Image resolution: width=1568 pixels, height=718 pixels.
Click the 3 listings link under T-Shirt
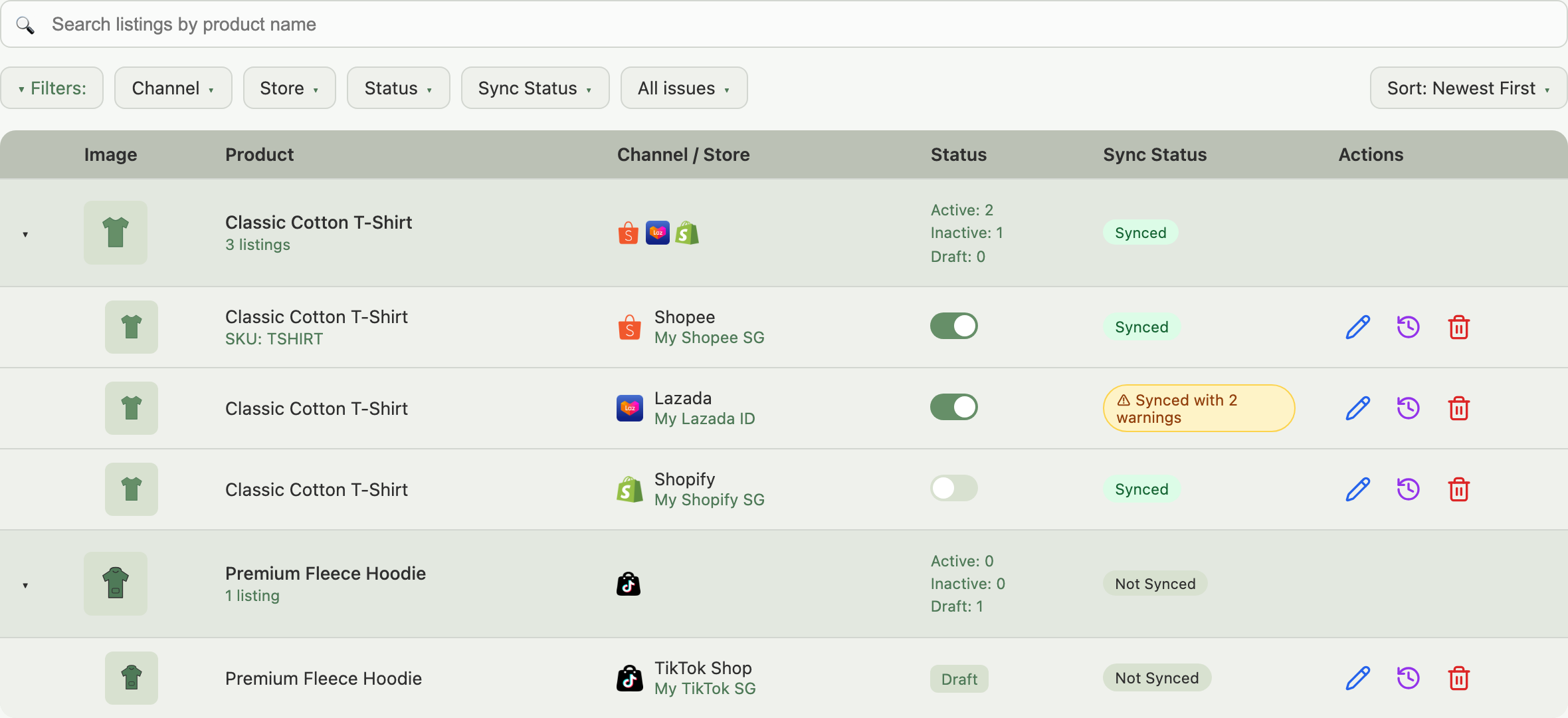pos(258,245)
